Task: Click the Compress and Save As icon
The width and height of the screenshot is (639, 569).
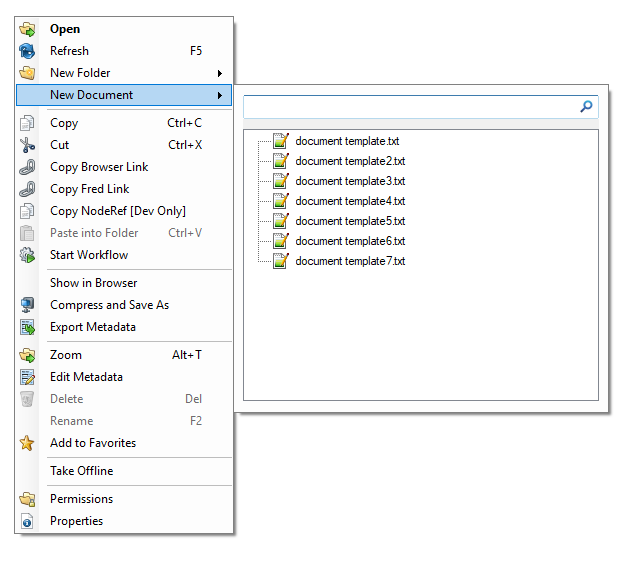Action: click(27, 305)
